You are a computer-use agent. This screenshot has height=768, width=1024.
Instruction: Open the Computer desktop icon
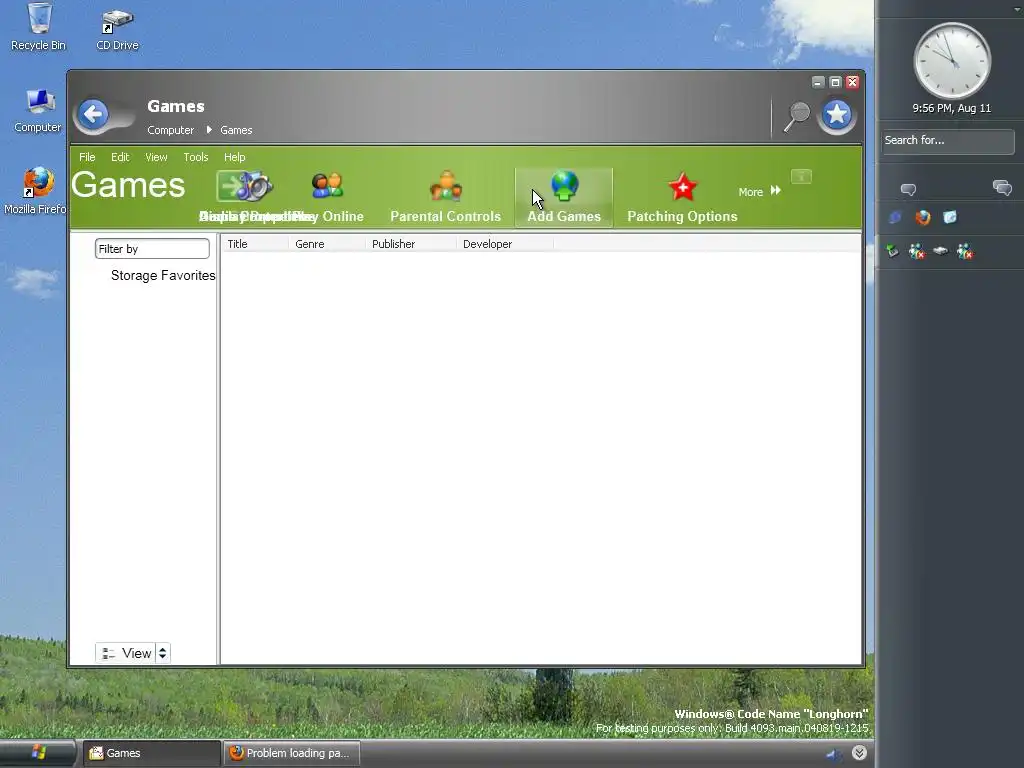click(38, 110)
